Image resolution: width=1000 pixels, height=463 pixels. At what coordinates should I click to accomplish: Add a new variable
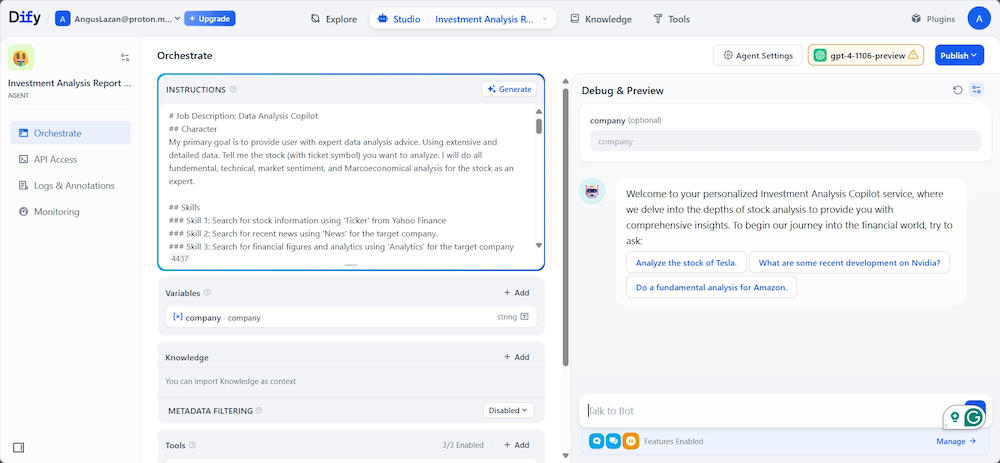tap(517, 293)
